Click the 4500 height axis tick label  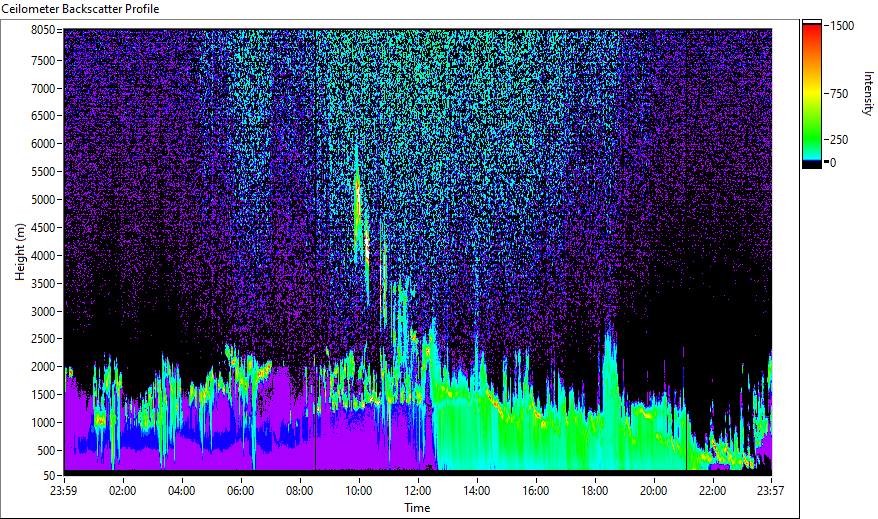43,228
